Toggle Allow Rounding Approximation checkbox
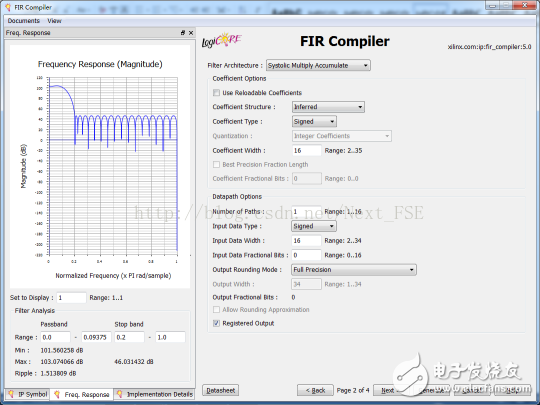Screen dimensions: 540x405 216,310
